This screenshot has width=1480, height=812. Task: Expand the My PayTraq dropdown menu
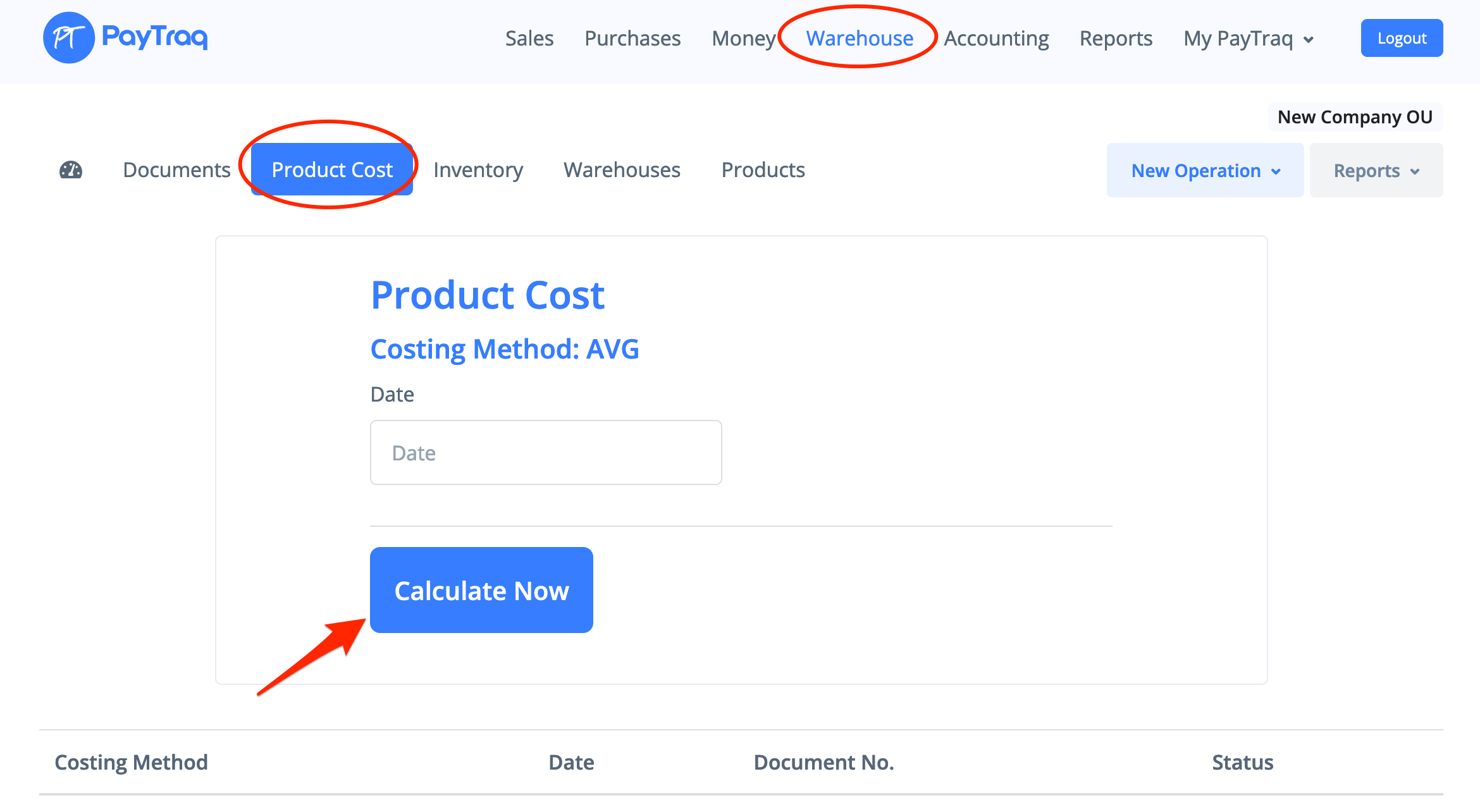[x=1249, y=39]
